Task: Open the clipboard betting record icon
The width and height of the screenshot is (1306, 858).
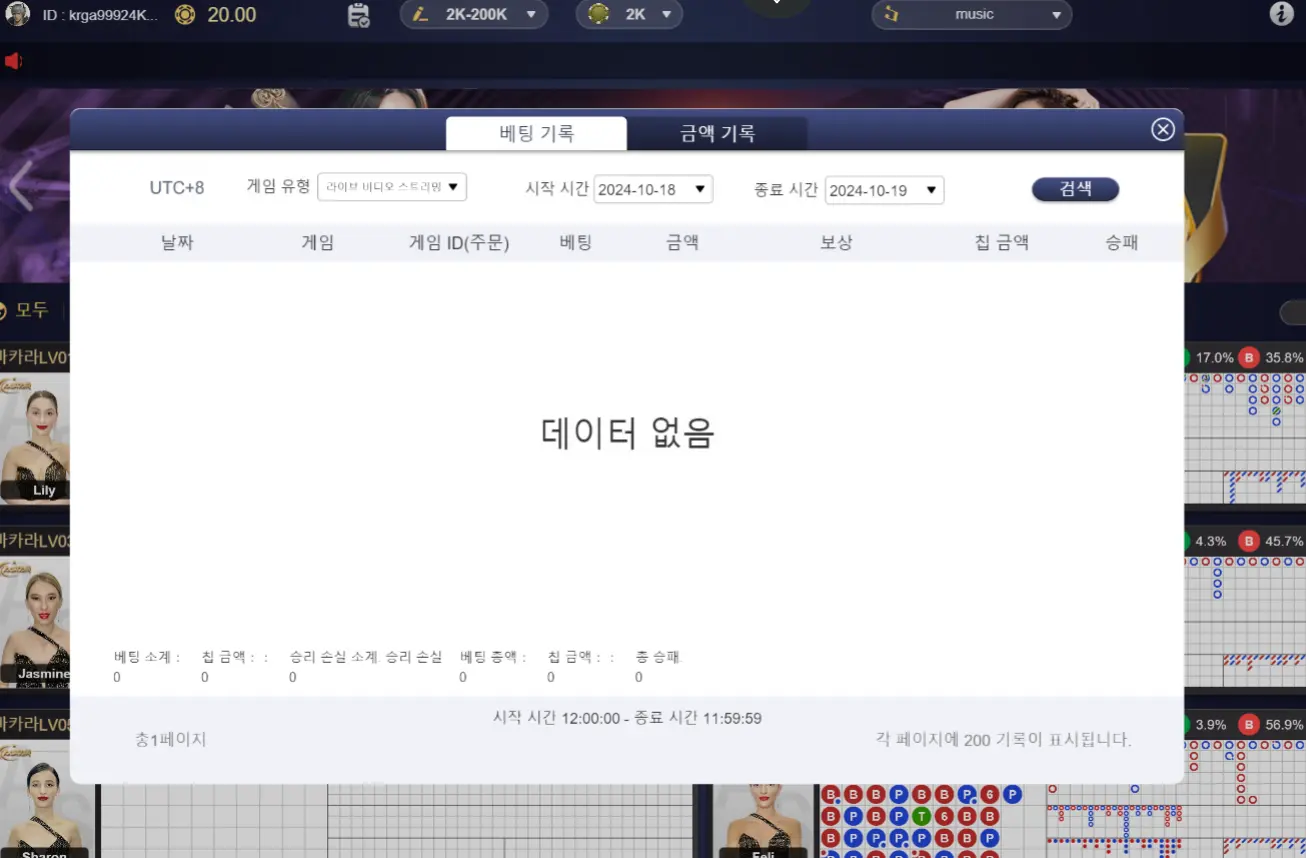Action: (x=358, y=15)
